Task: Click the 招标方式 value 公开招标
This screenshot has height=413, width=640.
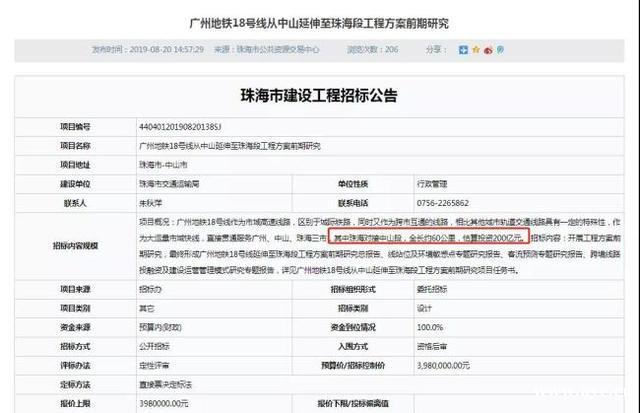Action: pos(154,346)
